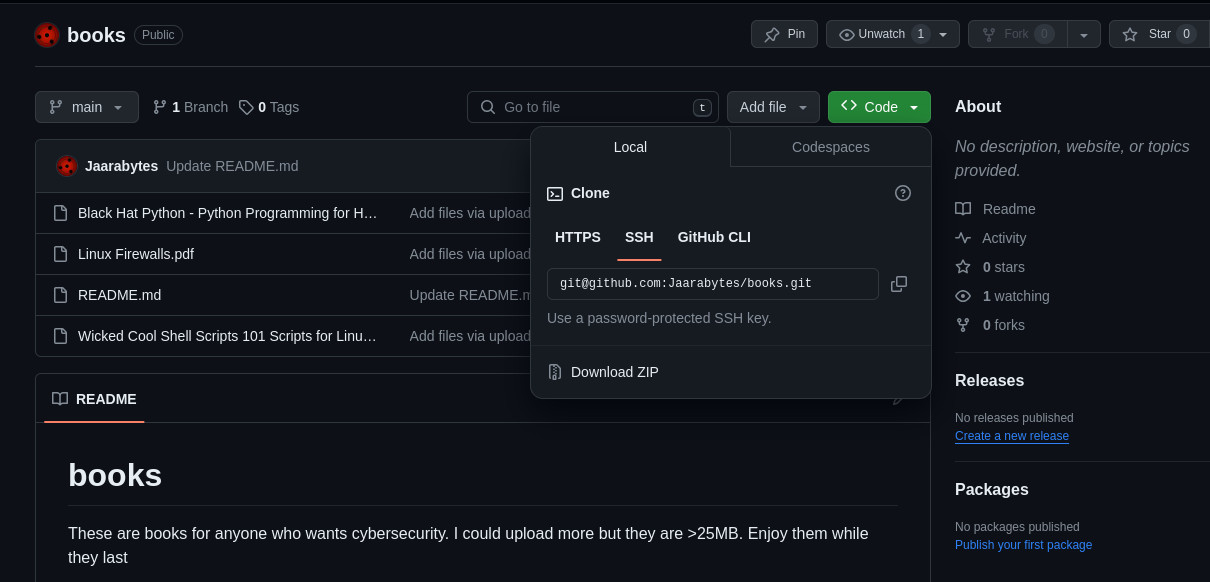Click the Activity pulse icon in About

point(963,238)
